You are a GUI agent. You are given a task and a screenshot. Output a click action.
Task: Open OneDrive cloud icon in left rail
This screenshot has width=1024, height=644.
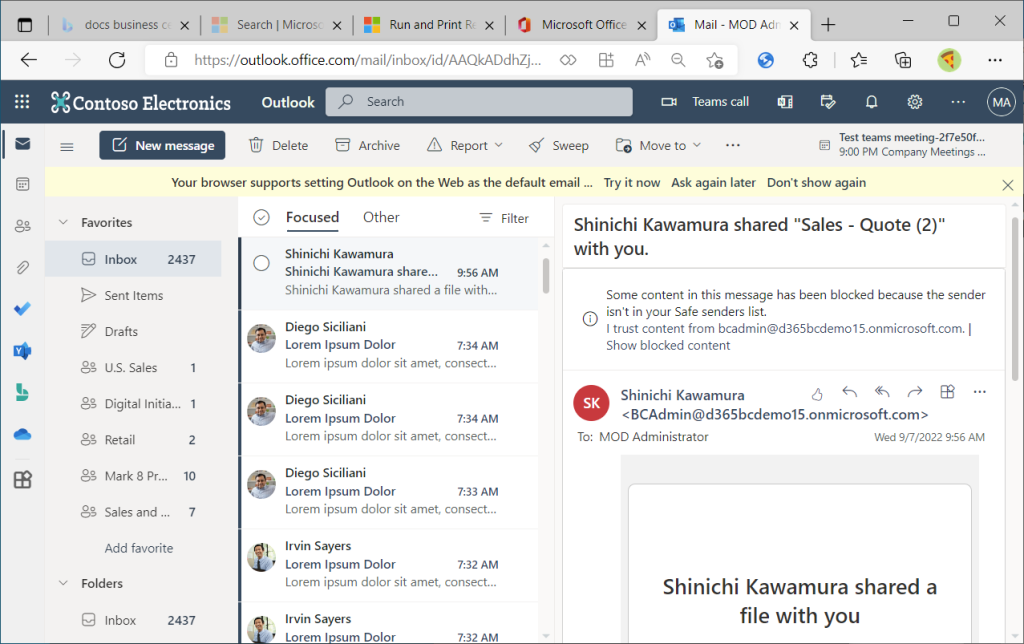point(23,434)
